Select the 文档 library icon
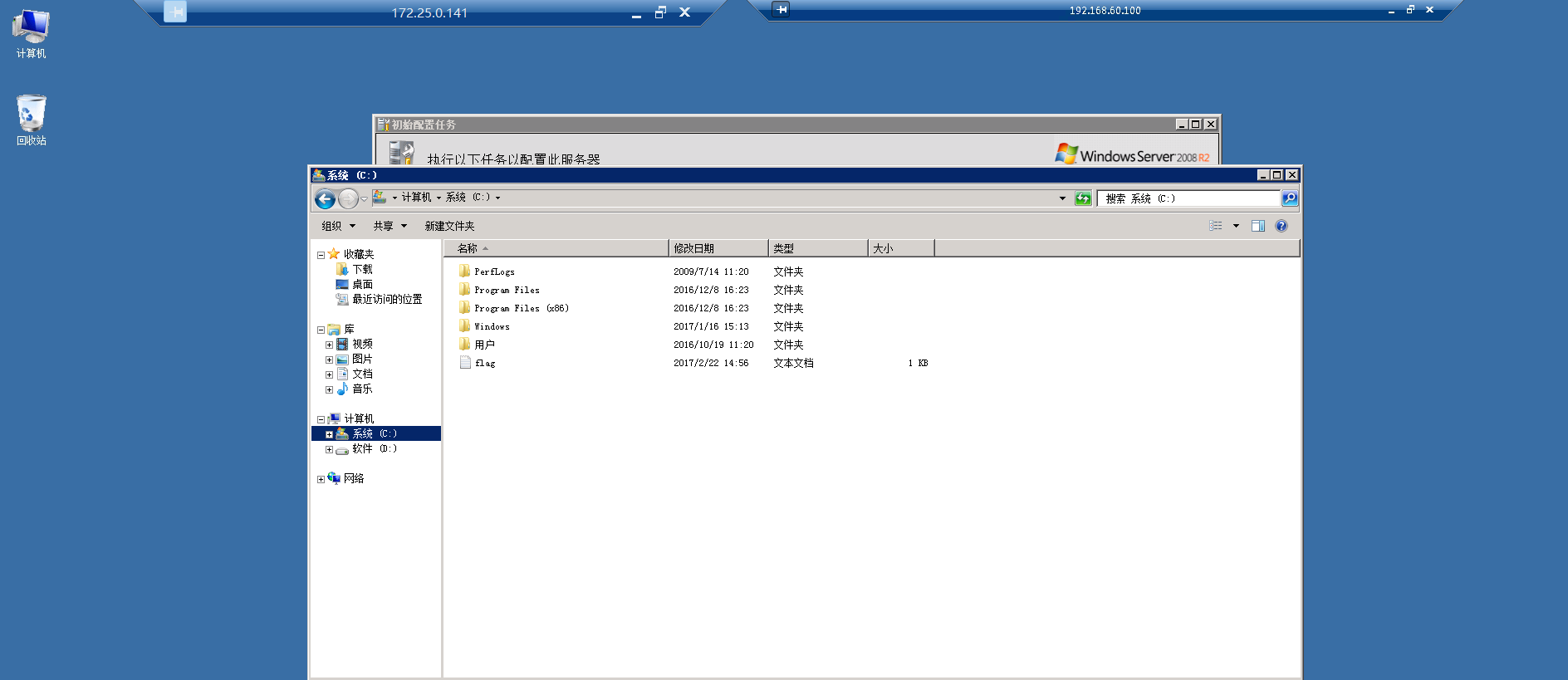 (x=342, y=374)
